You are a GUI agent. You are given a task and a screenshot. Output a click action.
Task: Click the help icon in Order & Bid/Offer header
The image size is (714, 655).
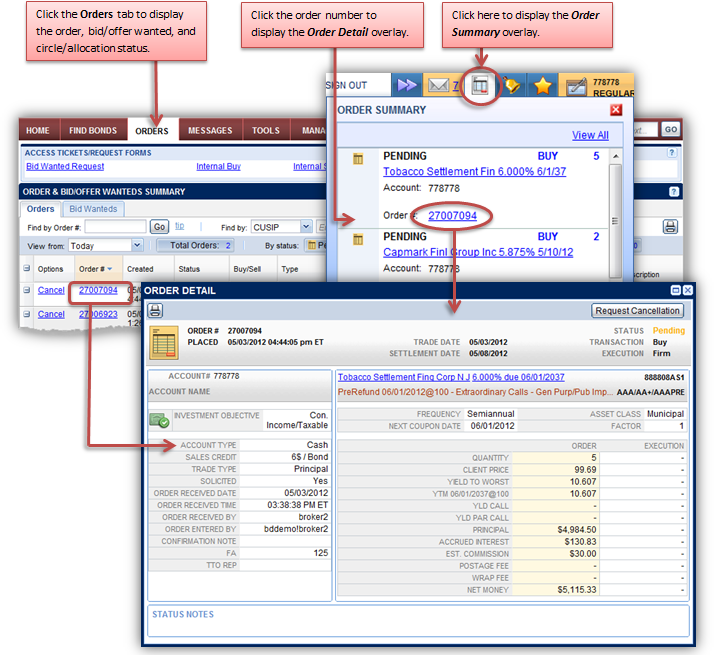[672, 191]
